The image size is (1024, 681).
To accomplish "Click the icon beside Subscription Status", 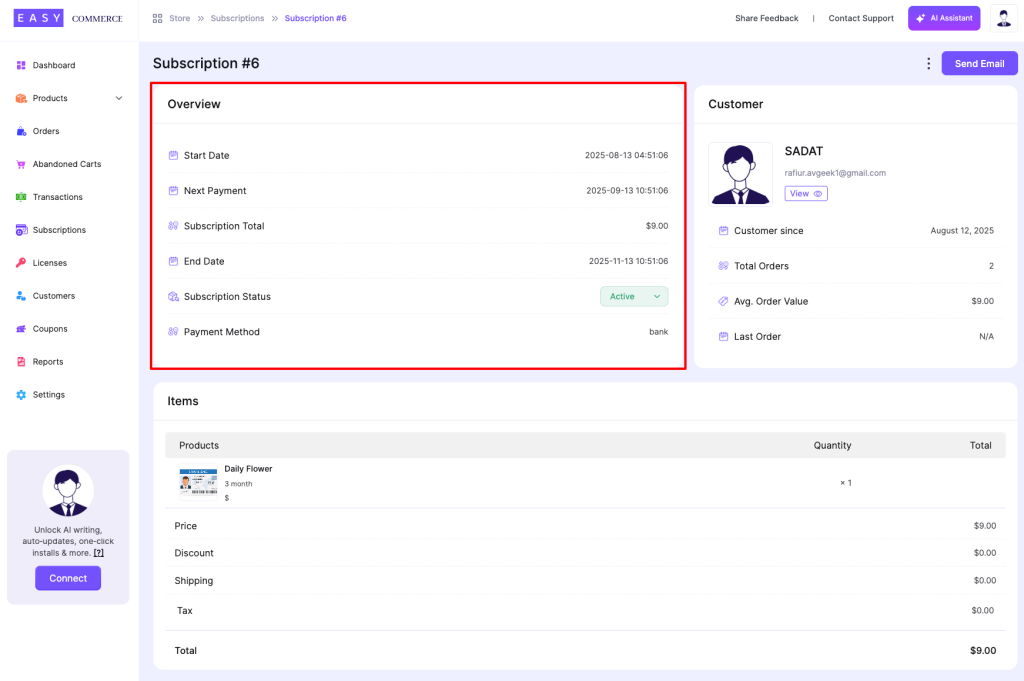I will tap(173, 296).
